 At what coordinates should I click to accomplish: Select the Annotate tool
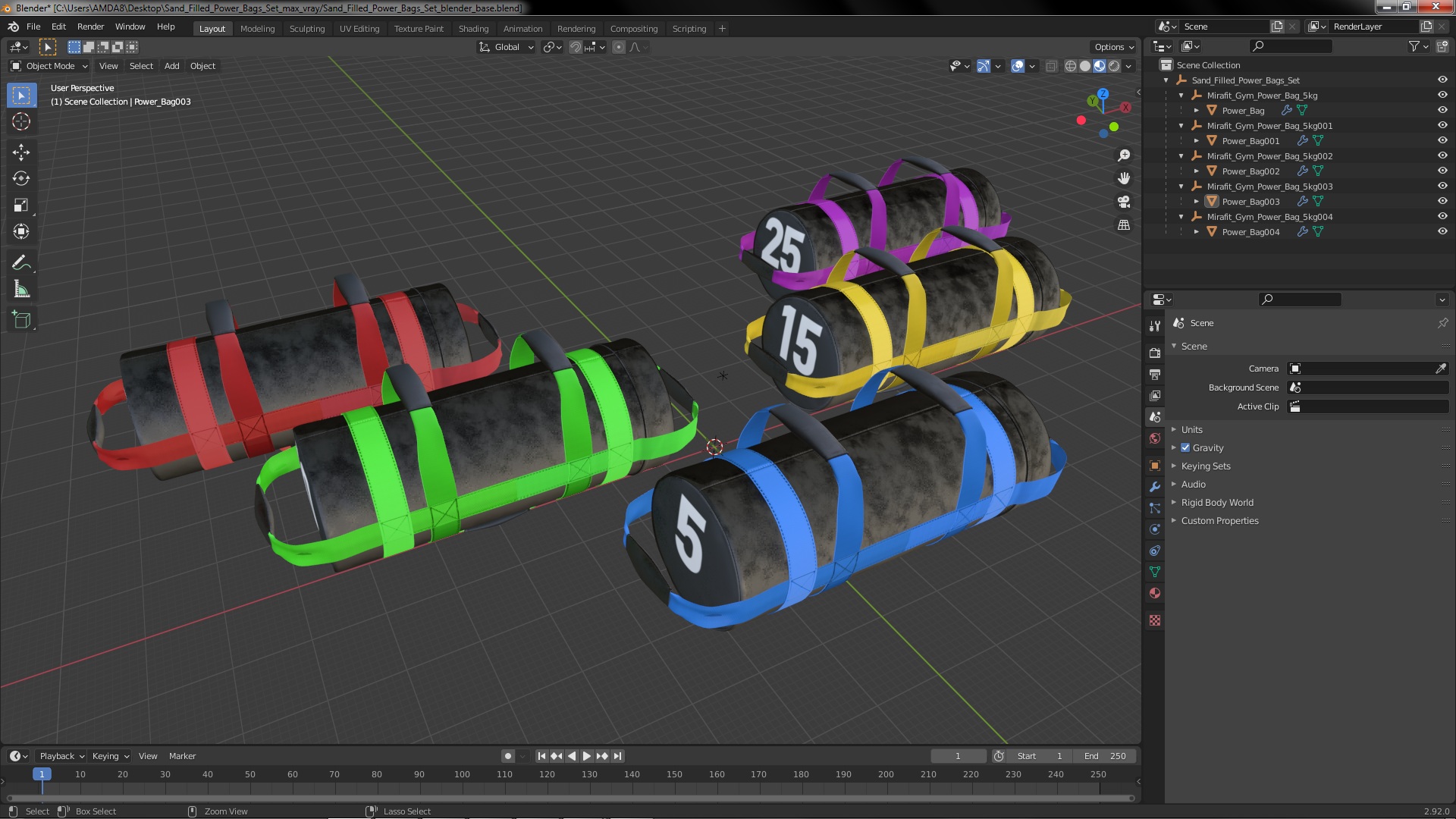coord(21,263)
